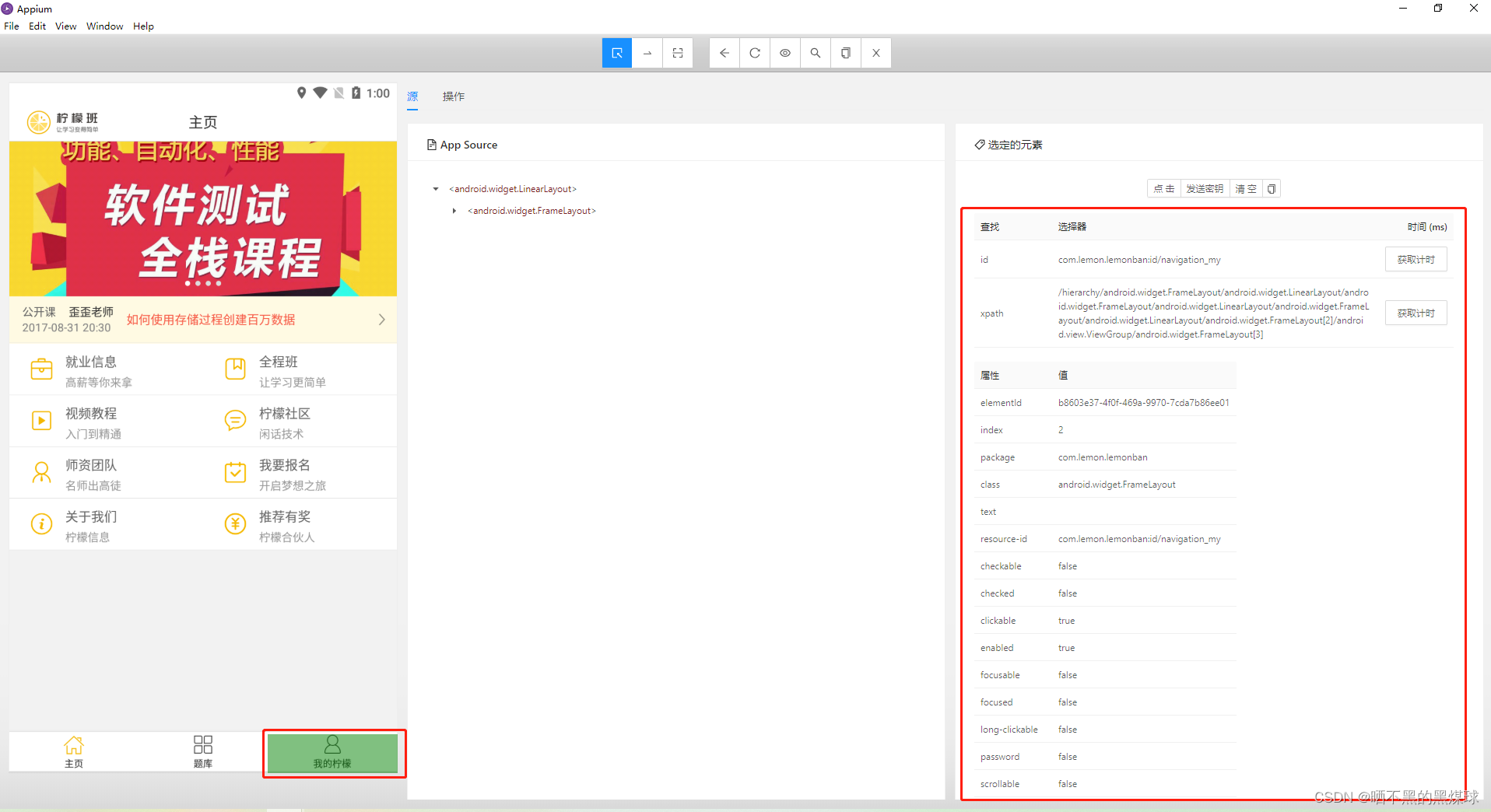This screenshot has height=812, width=1491.
Task: Tap 题库 question bank tab
Action: pyautogui.click(x=203, y=752)
